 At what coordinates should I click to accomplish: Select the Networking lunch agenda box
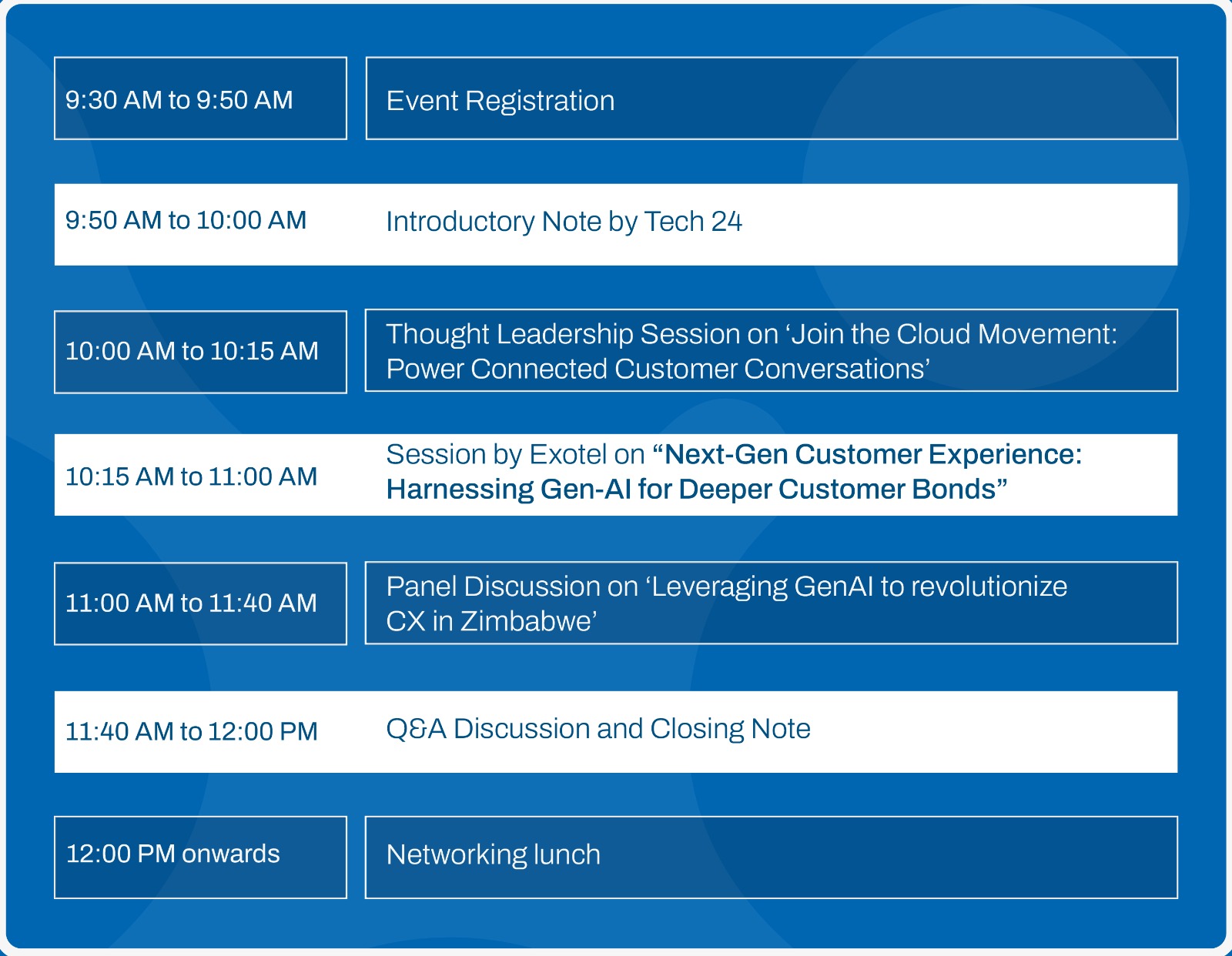pos(771,857)
